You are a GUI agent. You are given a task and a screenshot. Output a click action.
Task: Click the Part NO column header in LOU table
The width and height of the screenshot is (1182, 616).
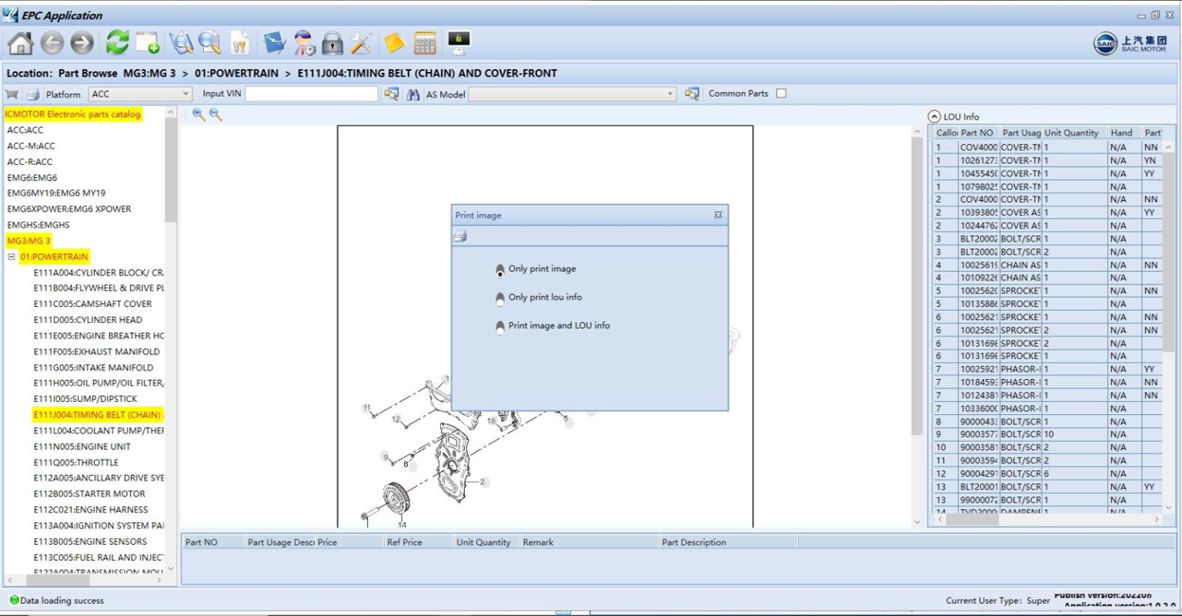[x=977, y=133]
